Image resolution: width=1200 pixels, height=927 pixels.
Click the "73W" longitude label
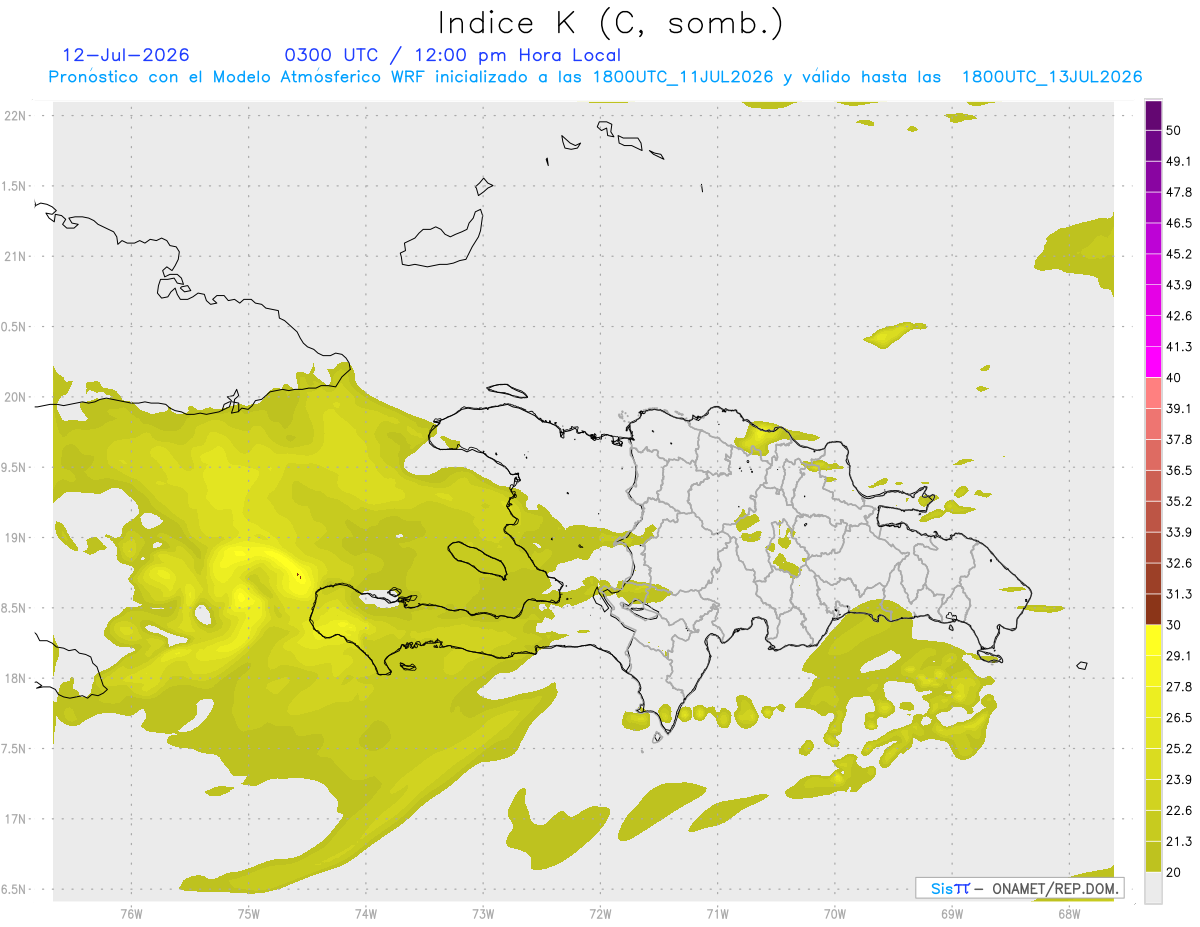[x=483, y=914]
